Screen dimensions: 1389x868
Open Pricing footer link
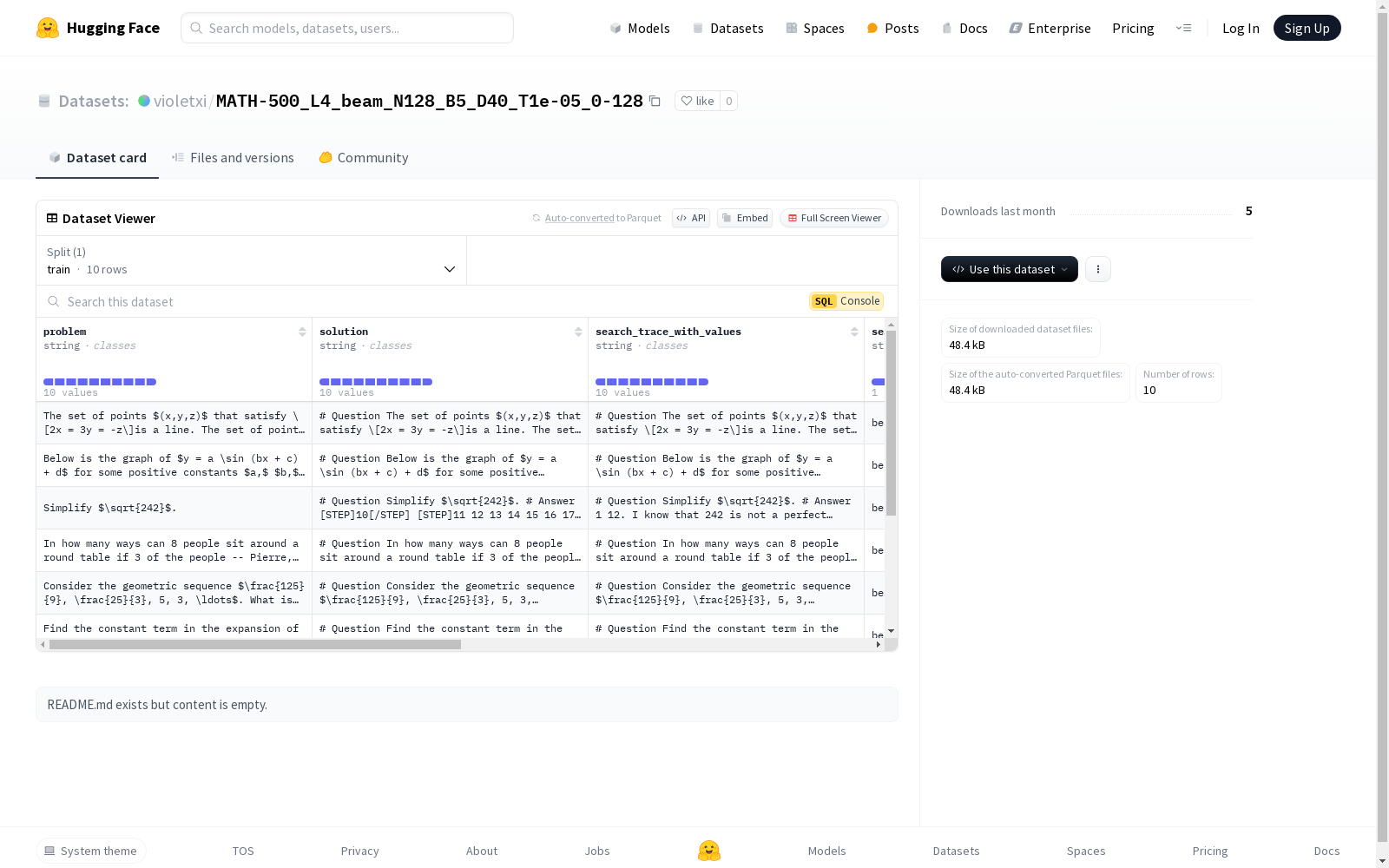[x=1210, y=851]
